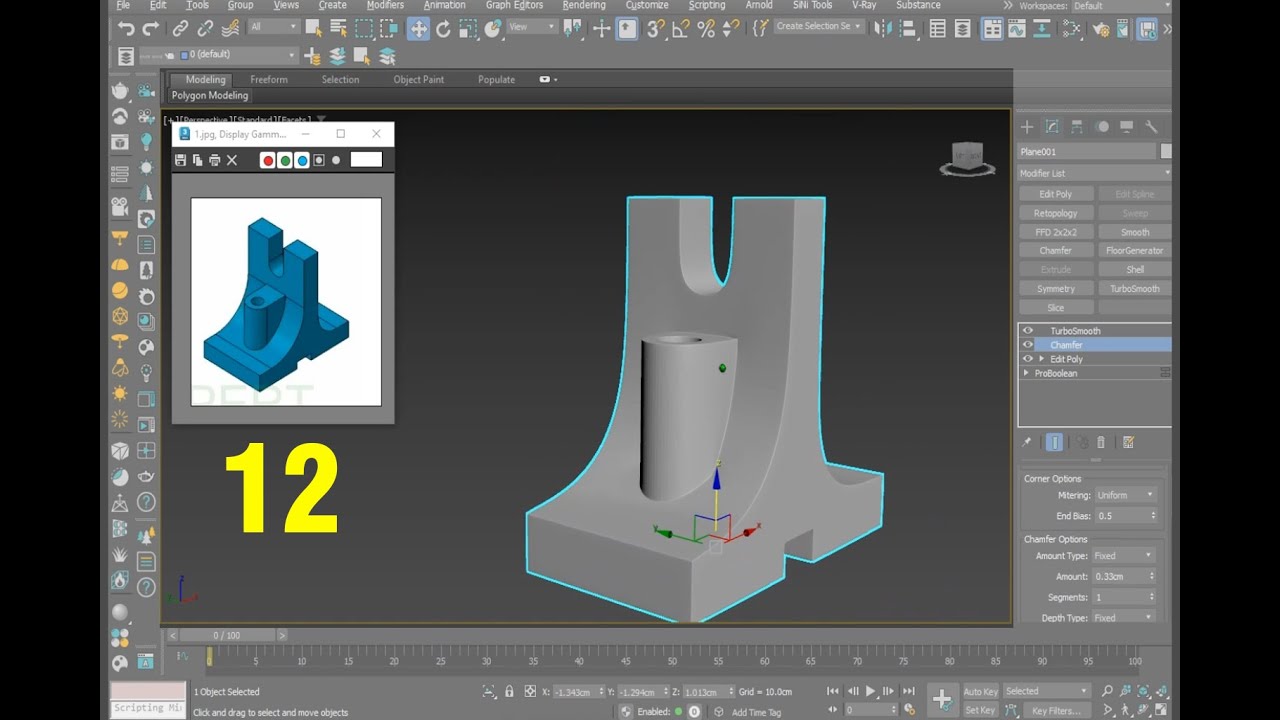The image size is (1280, 720).
Task: Click the Undo arrow icon
Action: point(126,29)
